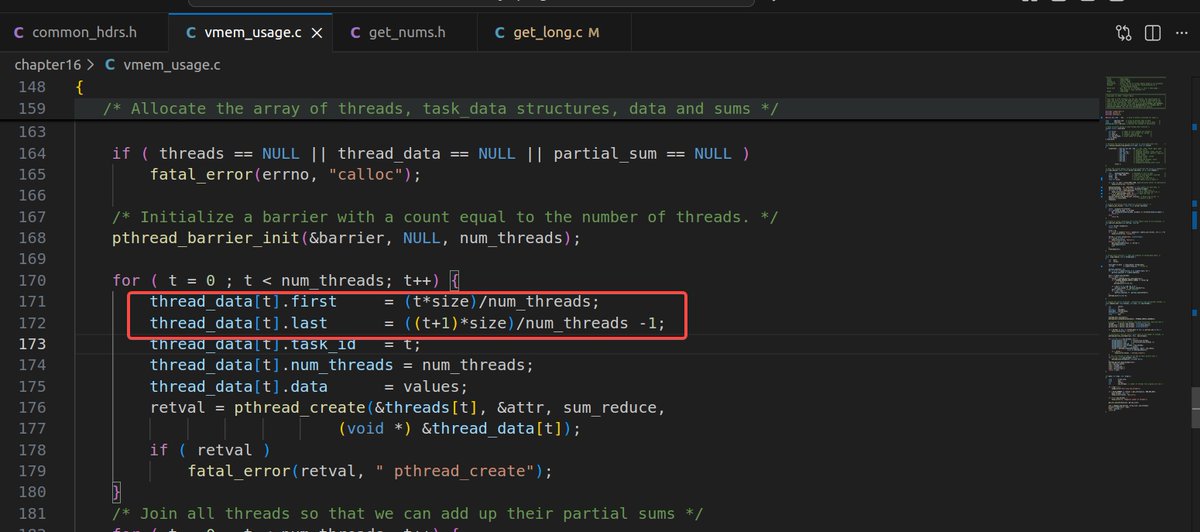The height and width of the screenshot is (532, 1200).
Task: Open the More Actions ellipsis menu
Action: [1183, 33]
